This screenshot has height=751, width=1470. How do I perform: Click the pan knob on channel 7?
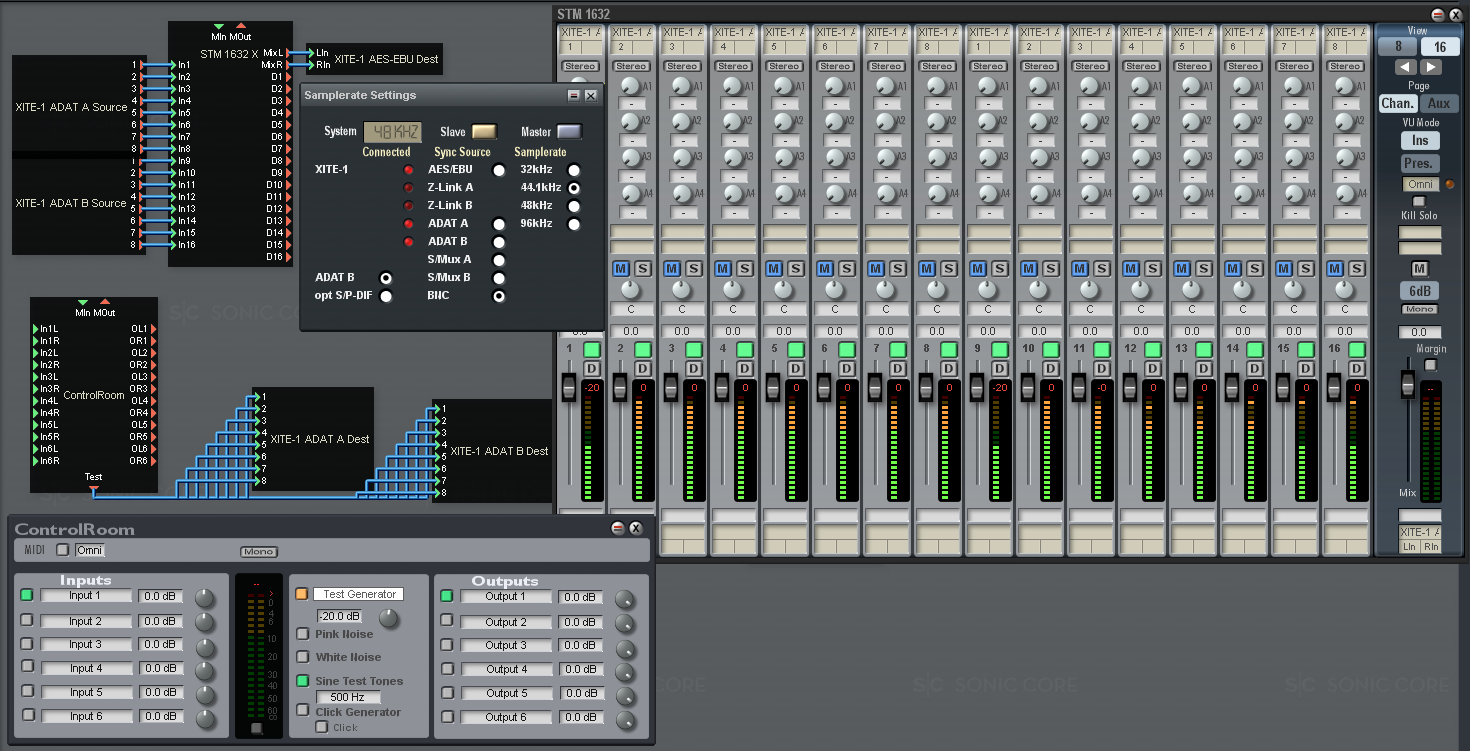(x=886, y=289)
